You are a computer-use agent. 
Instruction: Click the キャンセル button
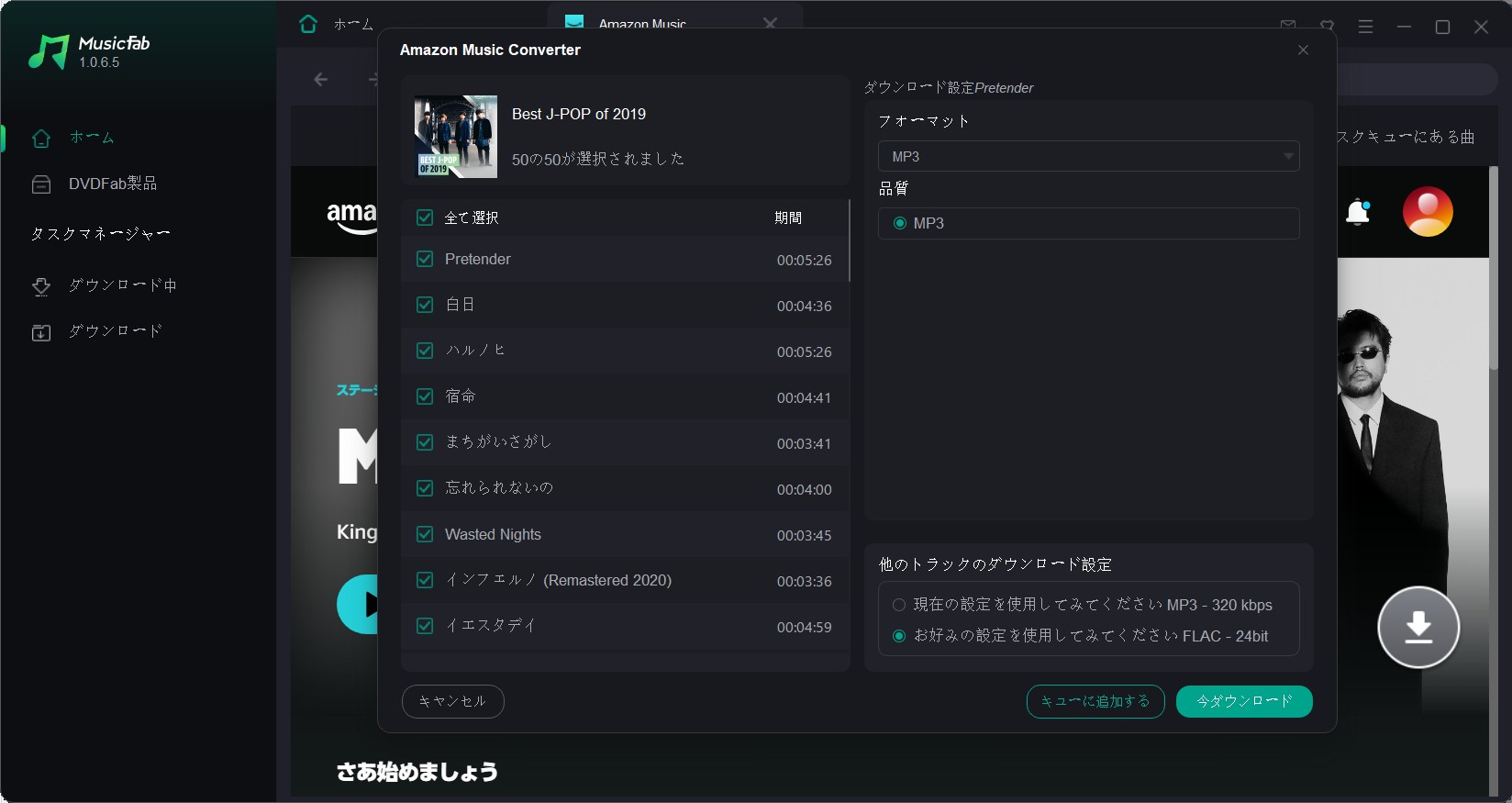coord(453,701)
